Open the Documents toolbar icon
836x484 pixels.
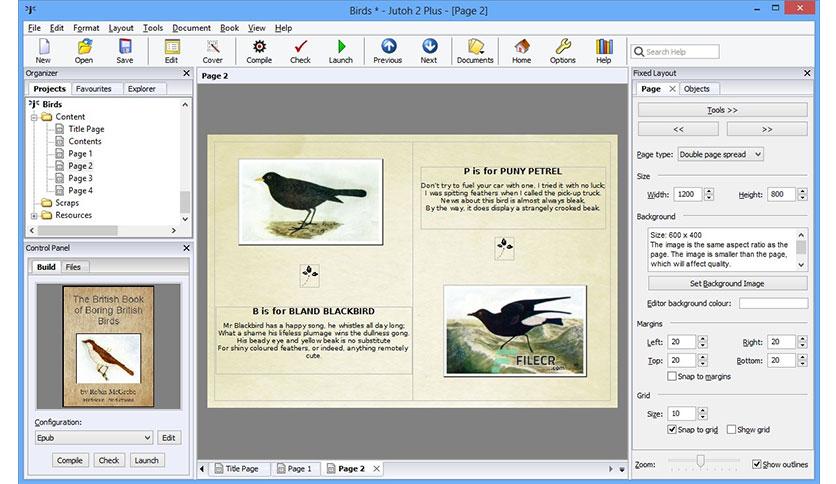tap(475, 51)
